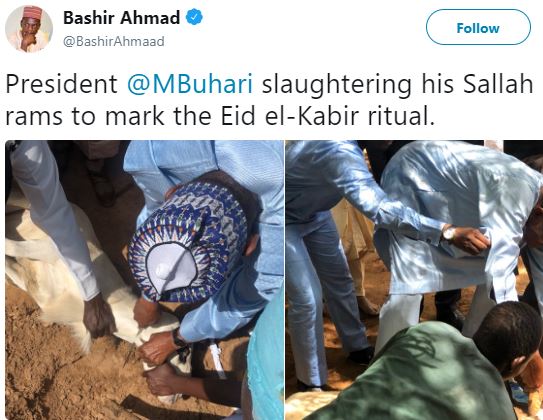Open the @BashirAhmaad handle
543x420 pixels.
tap(114, 42)
